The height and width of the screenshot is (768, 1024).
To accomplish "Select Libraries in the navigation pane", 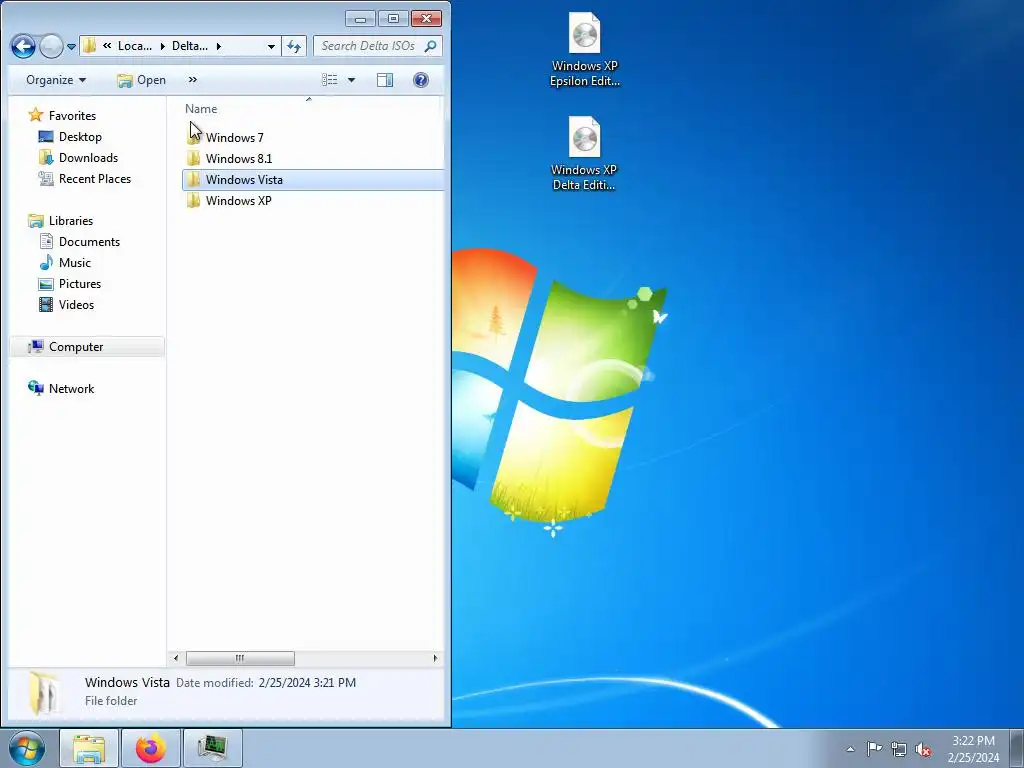I will tap(71, 221).
